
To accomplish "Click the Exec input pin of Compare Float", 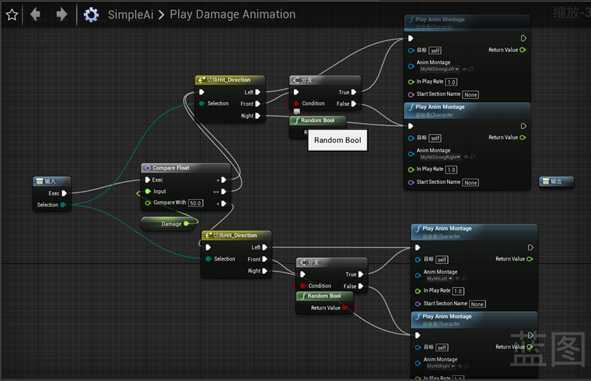I will (148, 180).
